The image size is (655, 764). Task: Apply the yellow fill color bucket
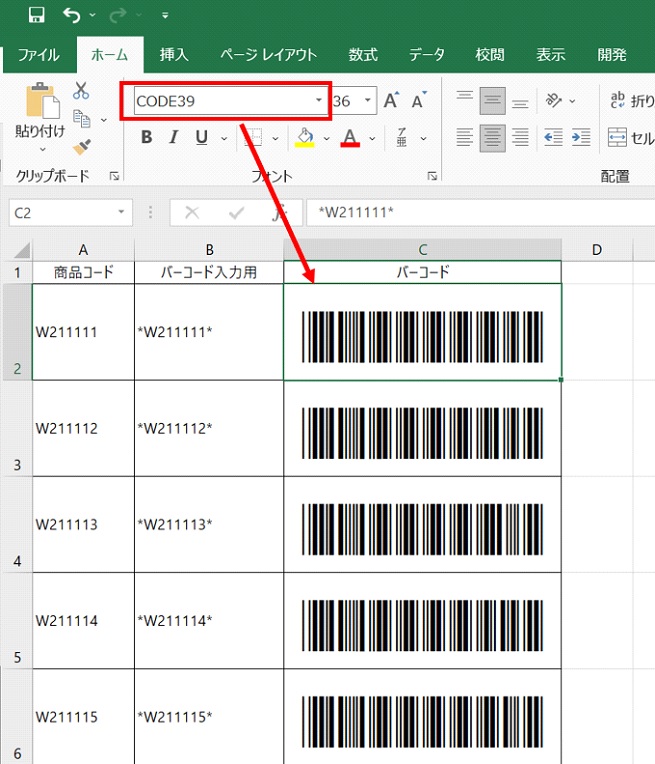[x=305, y=138]
